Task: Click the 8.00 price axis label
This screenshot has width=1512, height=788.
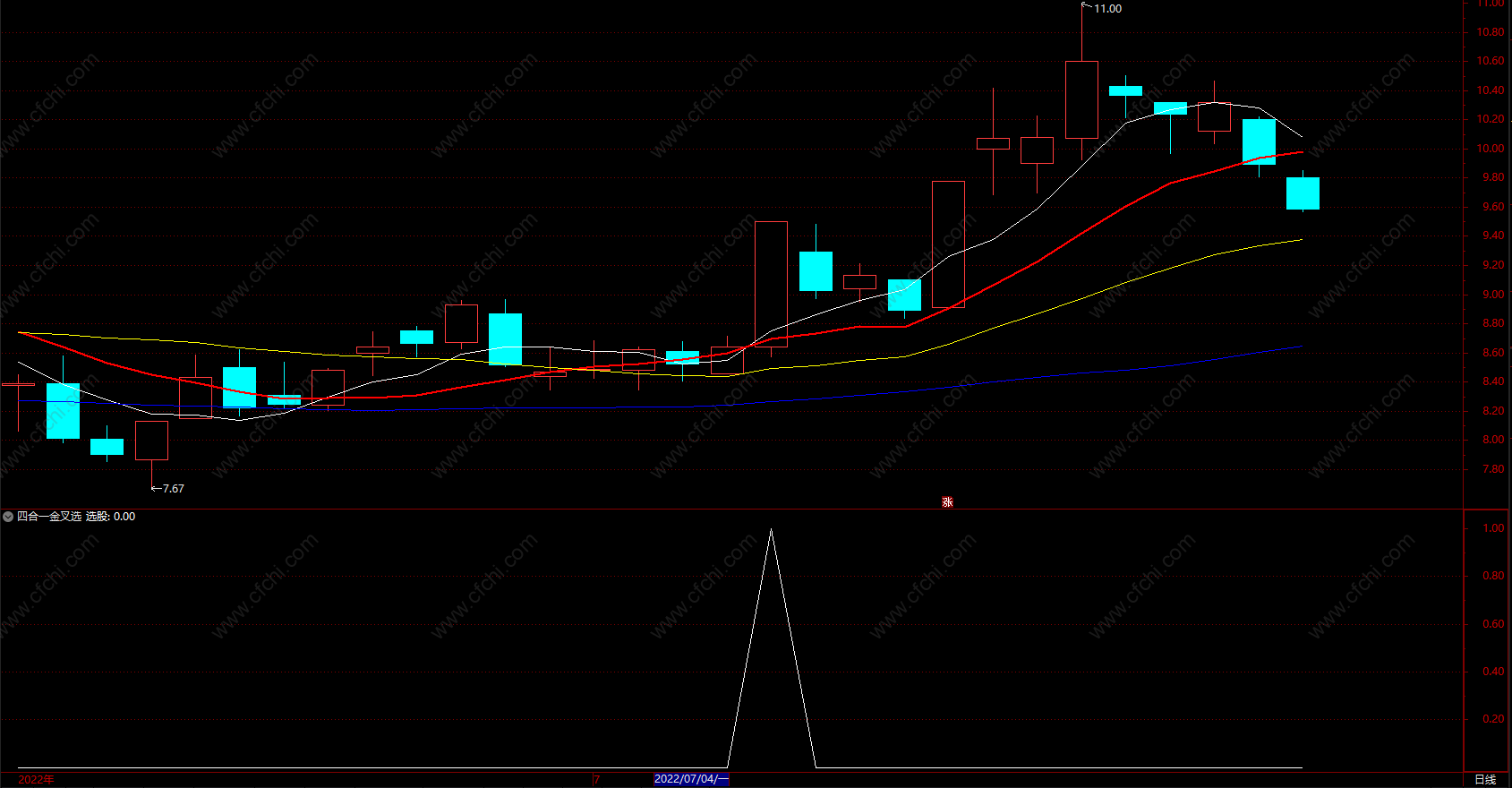Action: (1494, 440)
